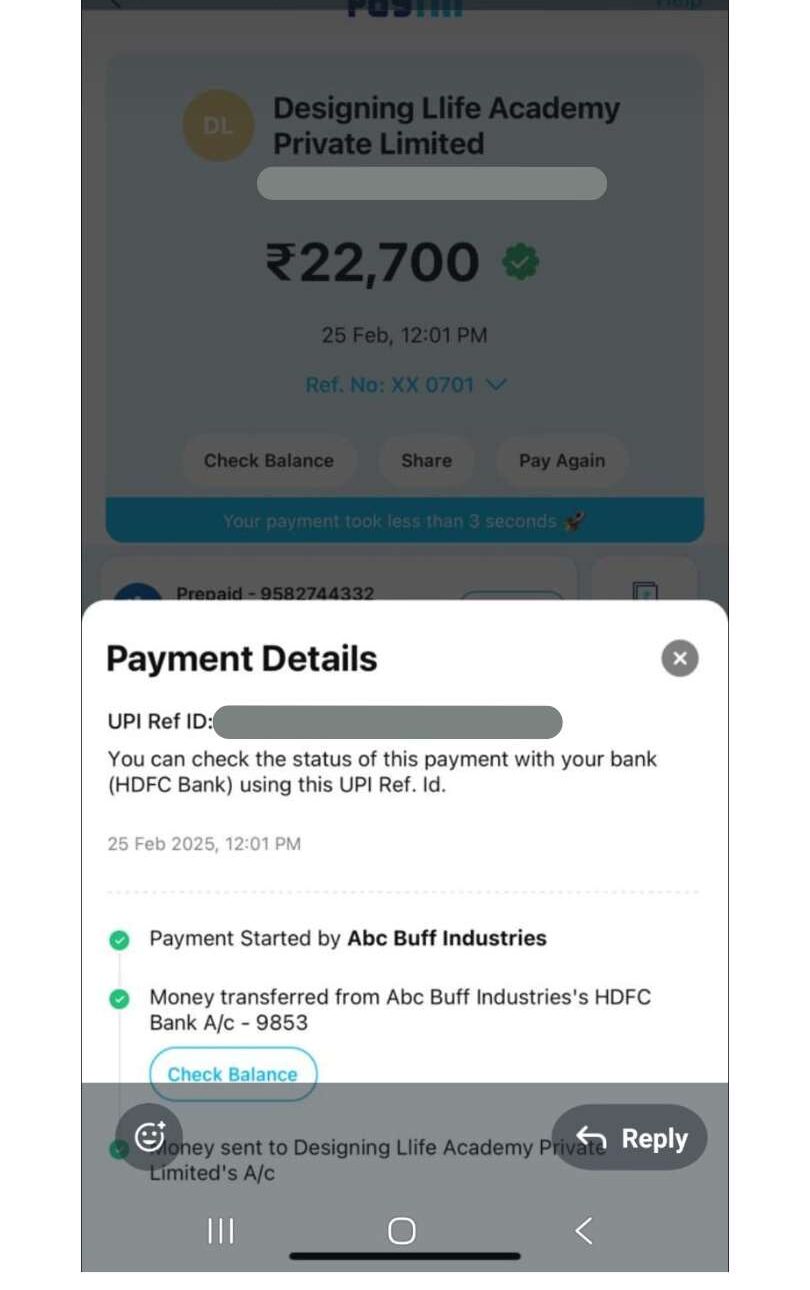
Task: Click the green verified badge beside ₹22,700
Action: pos(520,263)
